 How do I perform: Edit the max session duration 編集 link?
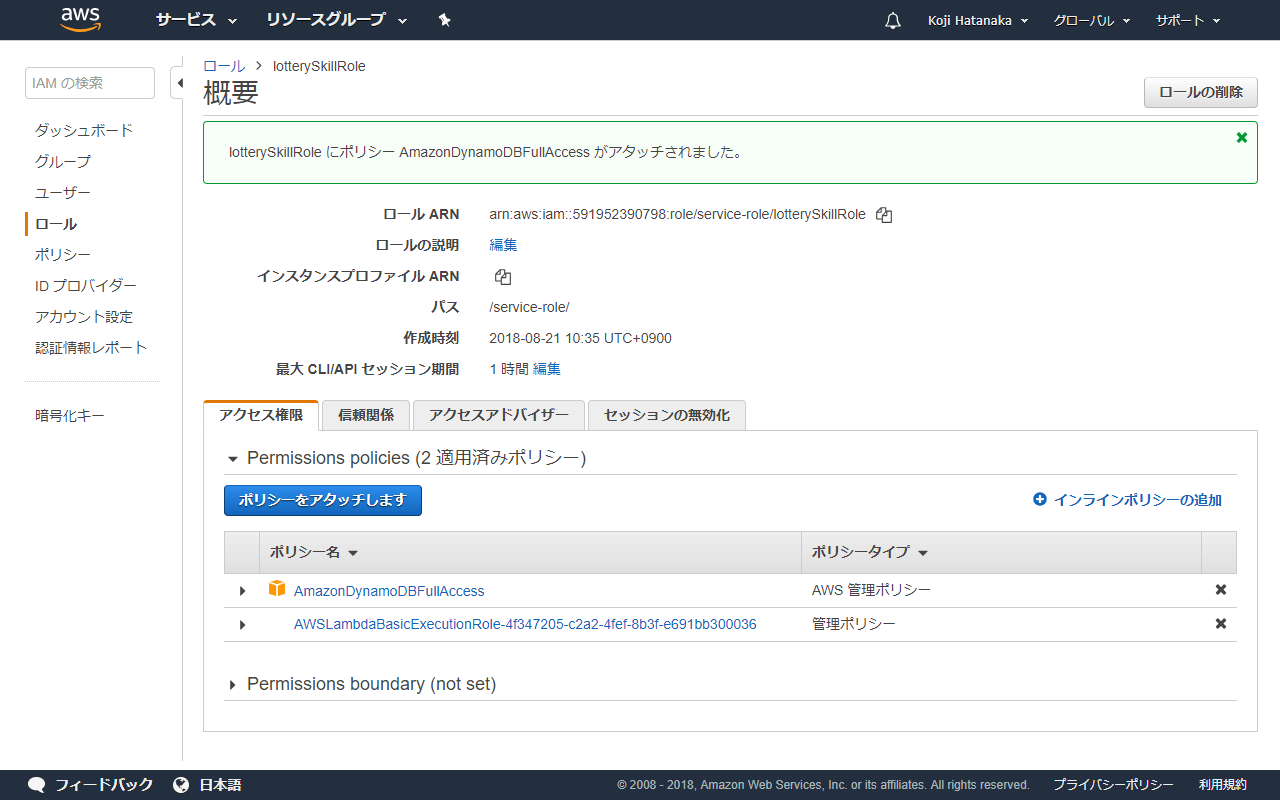pyautogui.click(x=547, y=369)
